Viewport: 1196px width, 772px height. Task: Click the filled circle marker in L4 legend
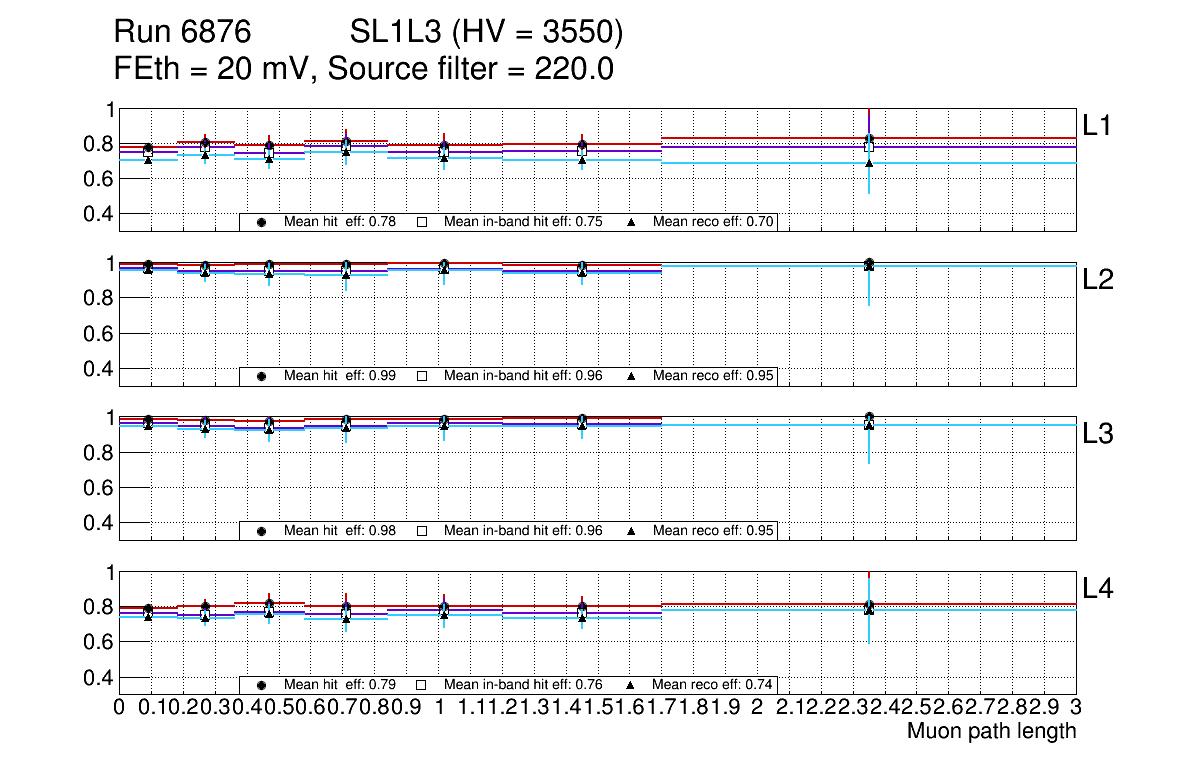pyautogui.click(x=261, y=685)
